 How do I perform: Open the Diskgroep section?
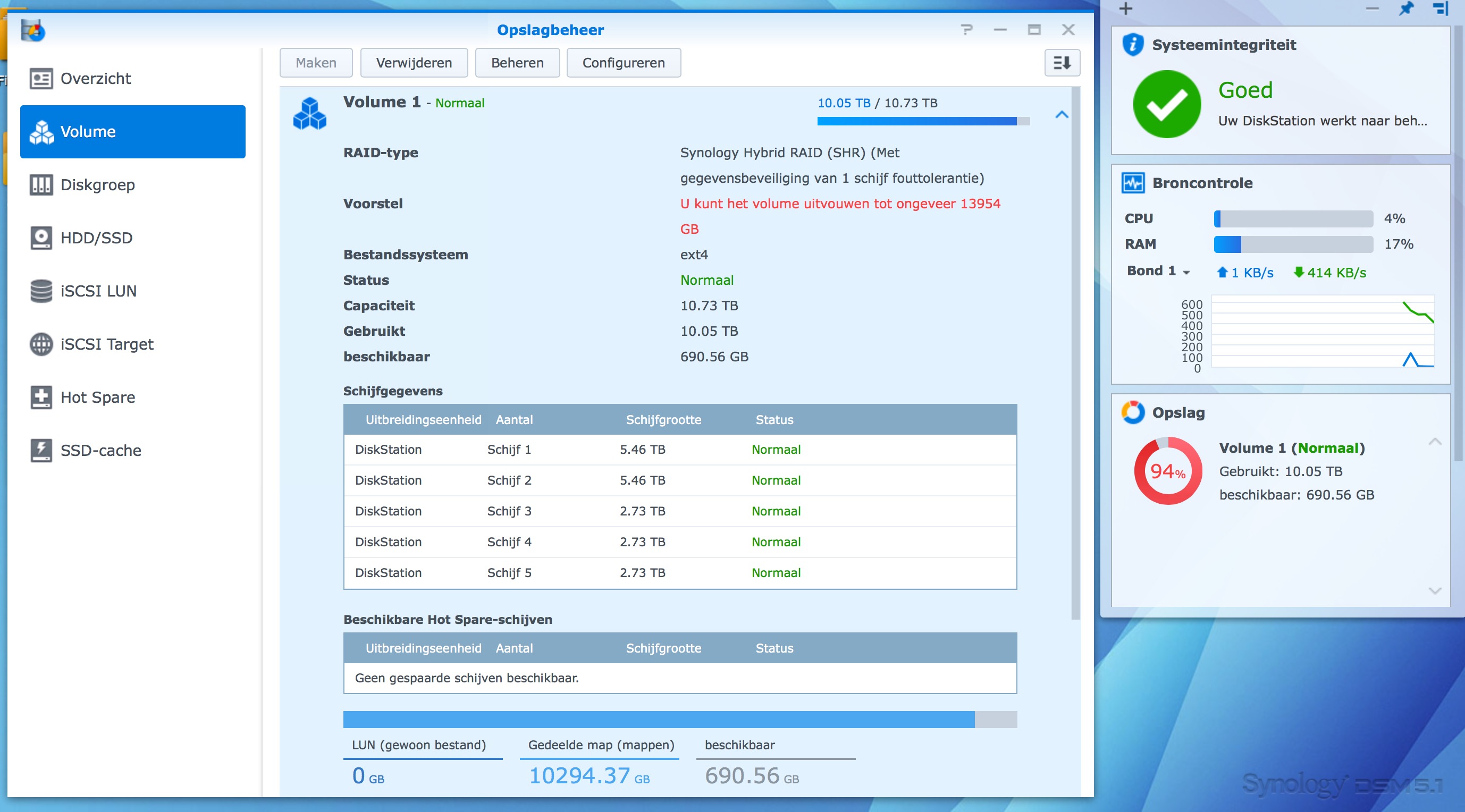pos(132,185)
